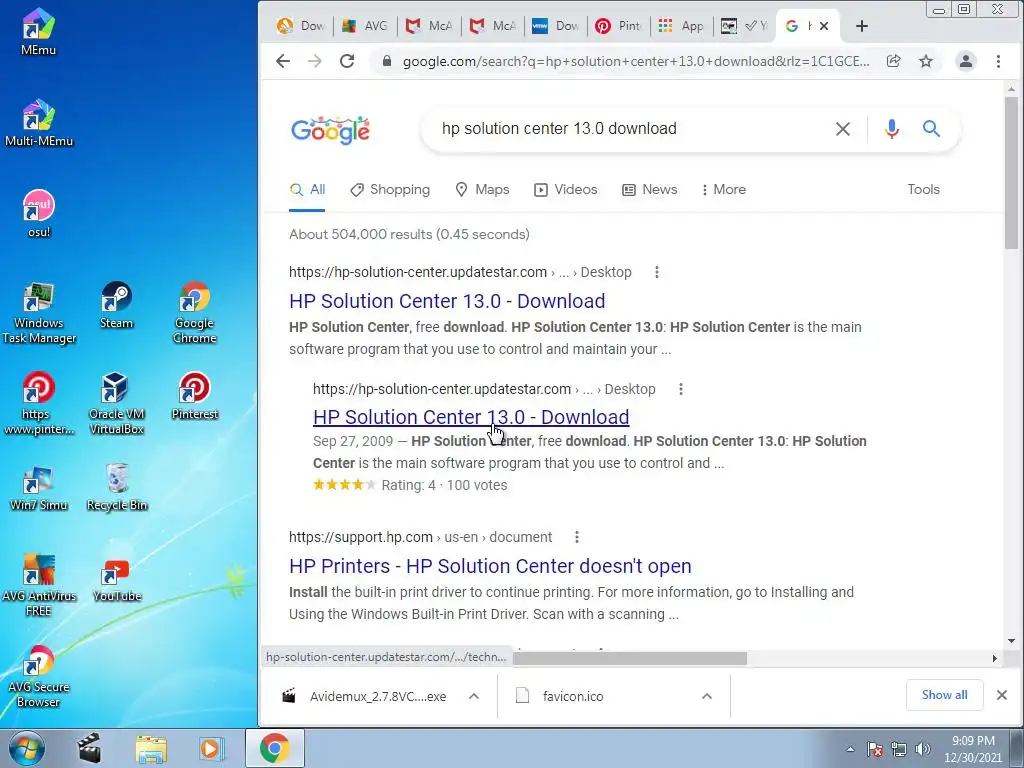
Task: Open the Windows Start button
Action: point(25,748)
